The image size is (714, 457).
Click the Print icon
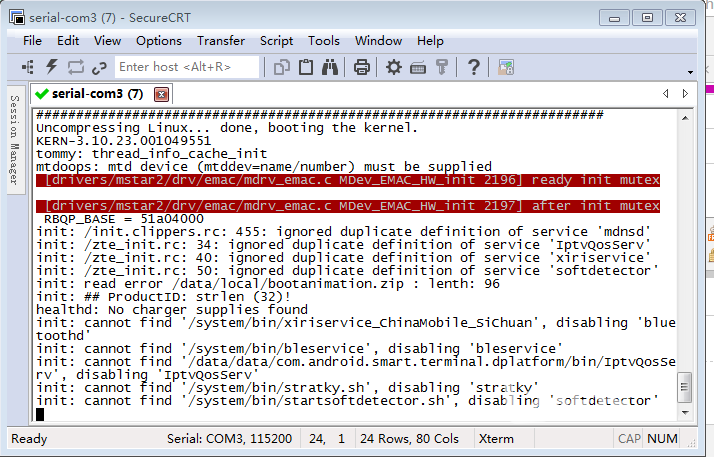(362, 67)
